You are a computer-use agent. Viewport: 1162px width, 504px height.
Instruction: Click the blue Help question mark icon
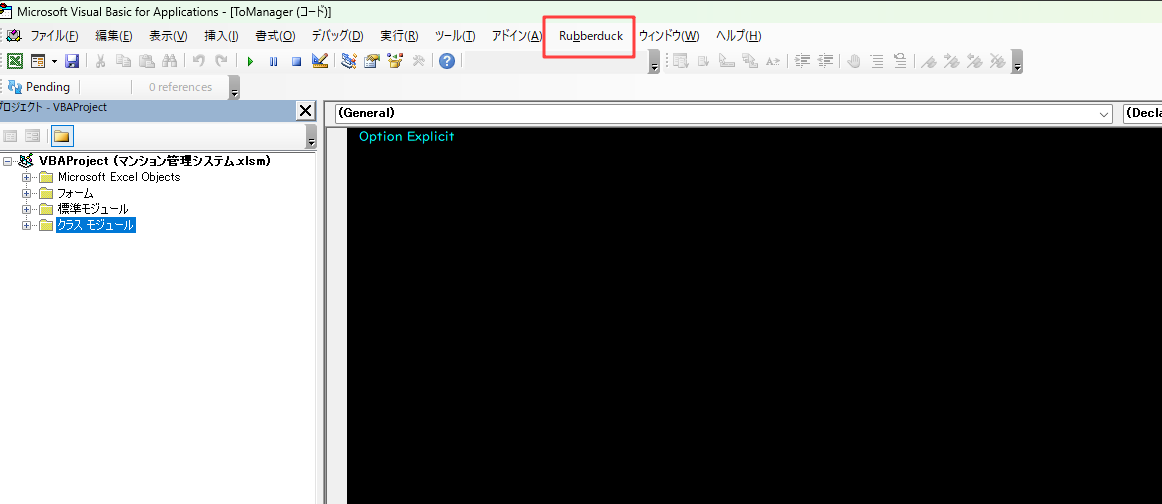tap(446, 61)
